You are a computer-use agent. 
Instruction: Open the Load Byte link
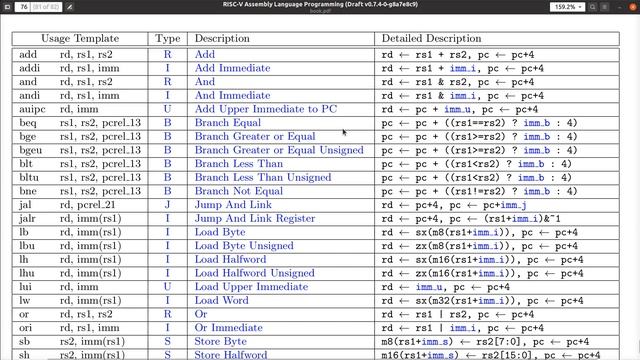click(220, 232)
